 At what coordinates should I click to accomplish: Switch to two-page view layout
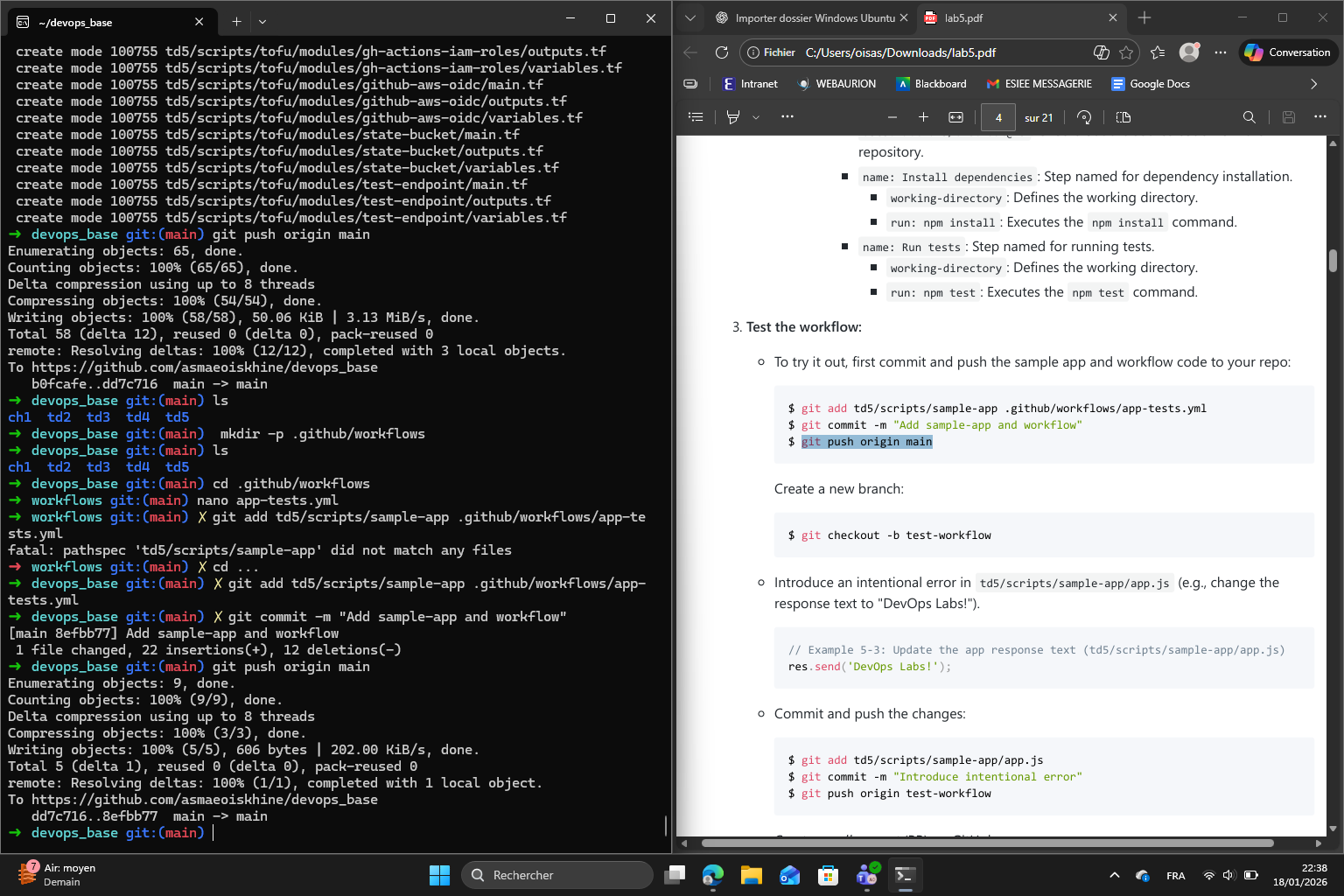point(1123,116)
